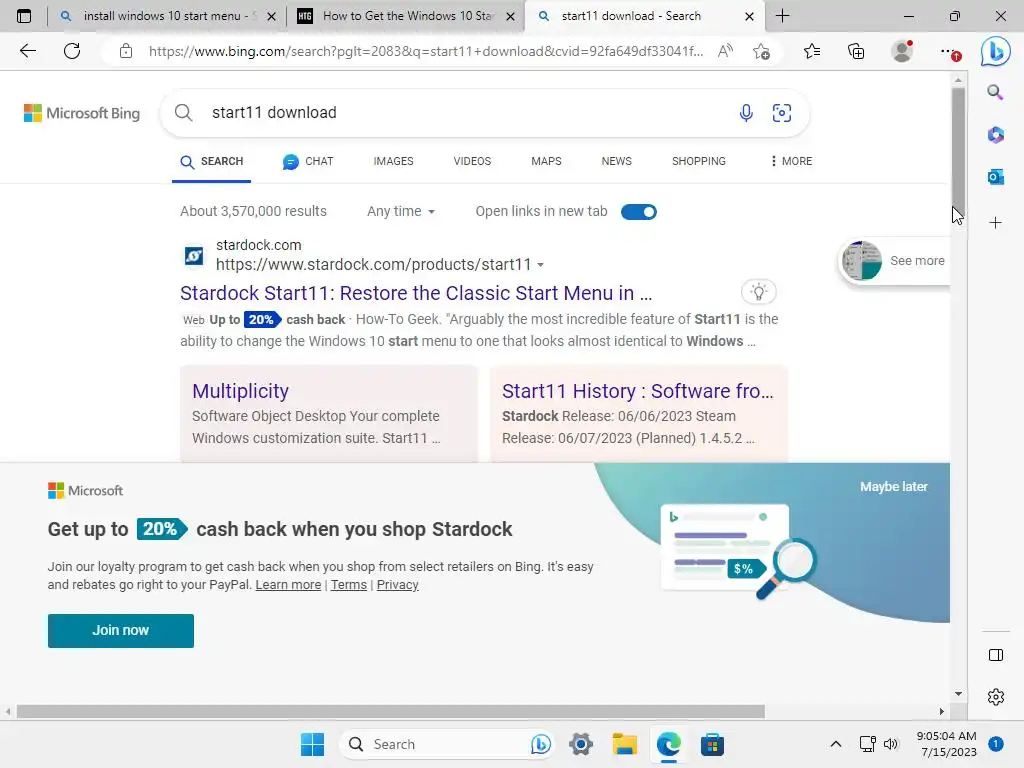Click the search magnifier in Bing box
Screen dimensions: 1024x768
pyautogui.click(x=184, y=112)
